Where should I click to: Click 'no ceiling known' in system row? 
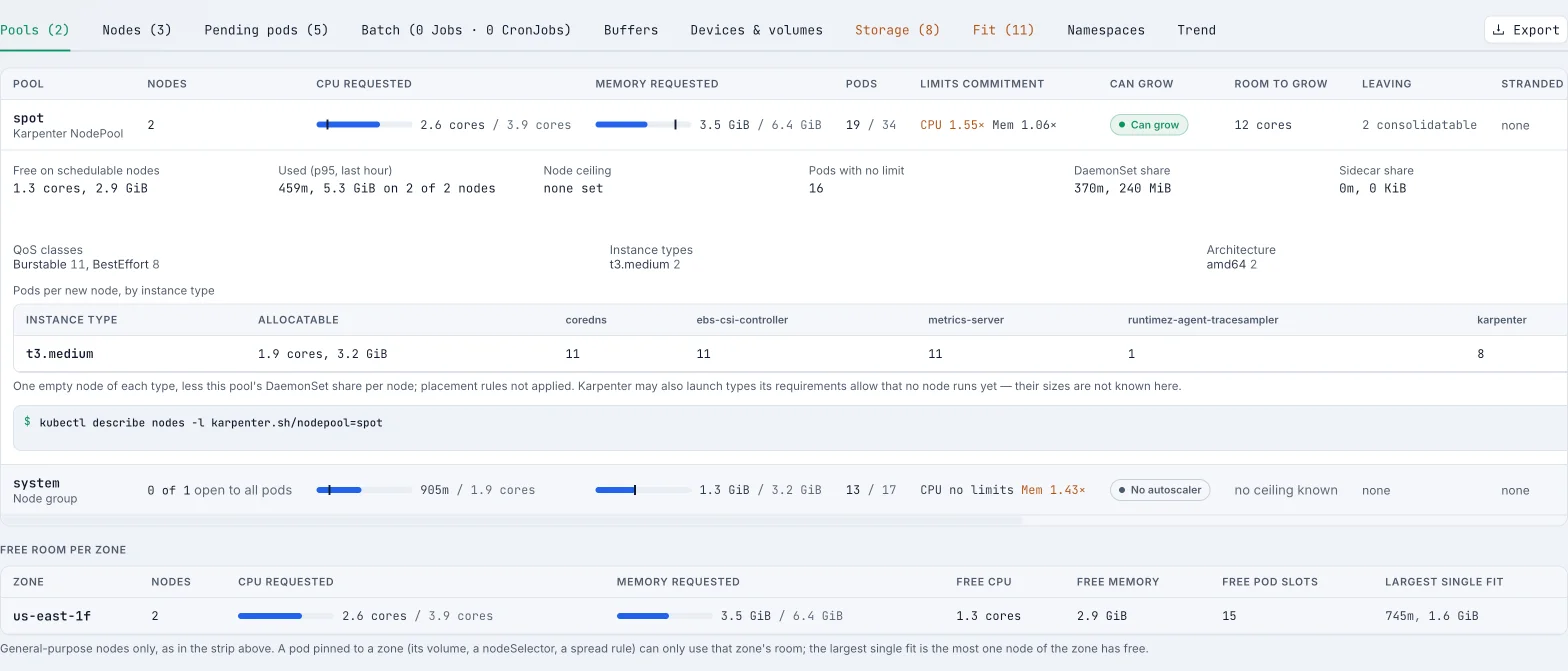1286,490
